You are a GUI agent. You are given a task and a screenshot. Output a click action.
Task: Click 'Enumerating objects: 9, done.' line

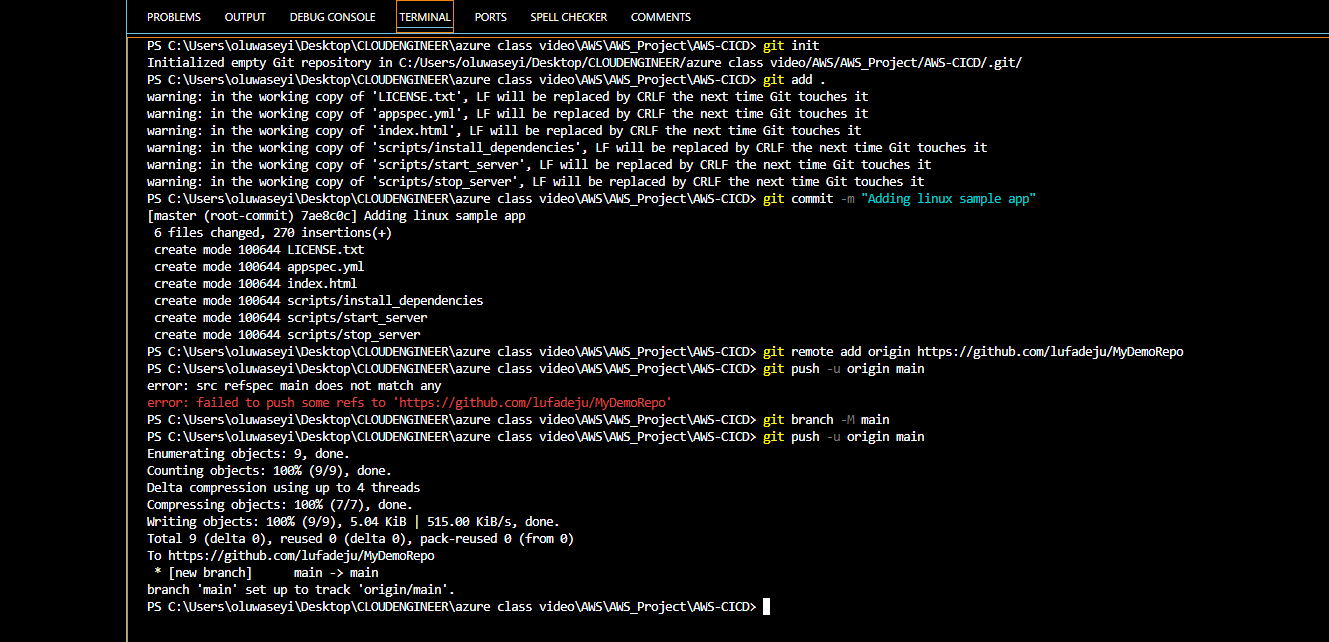coord(248,454)
